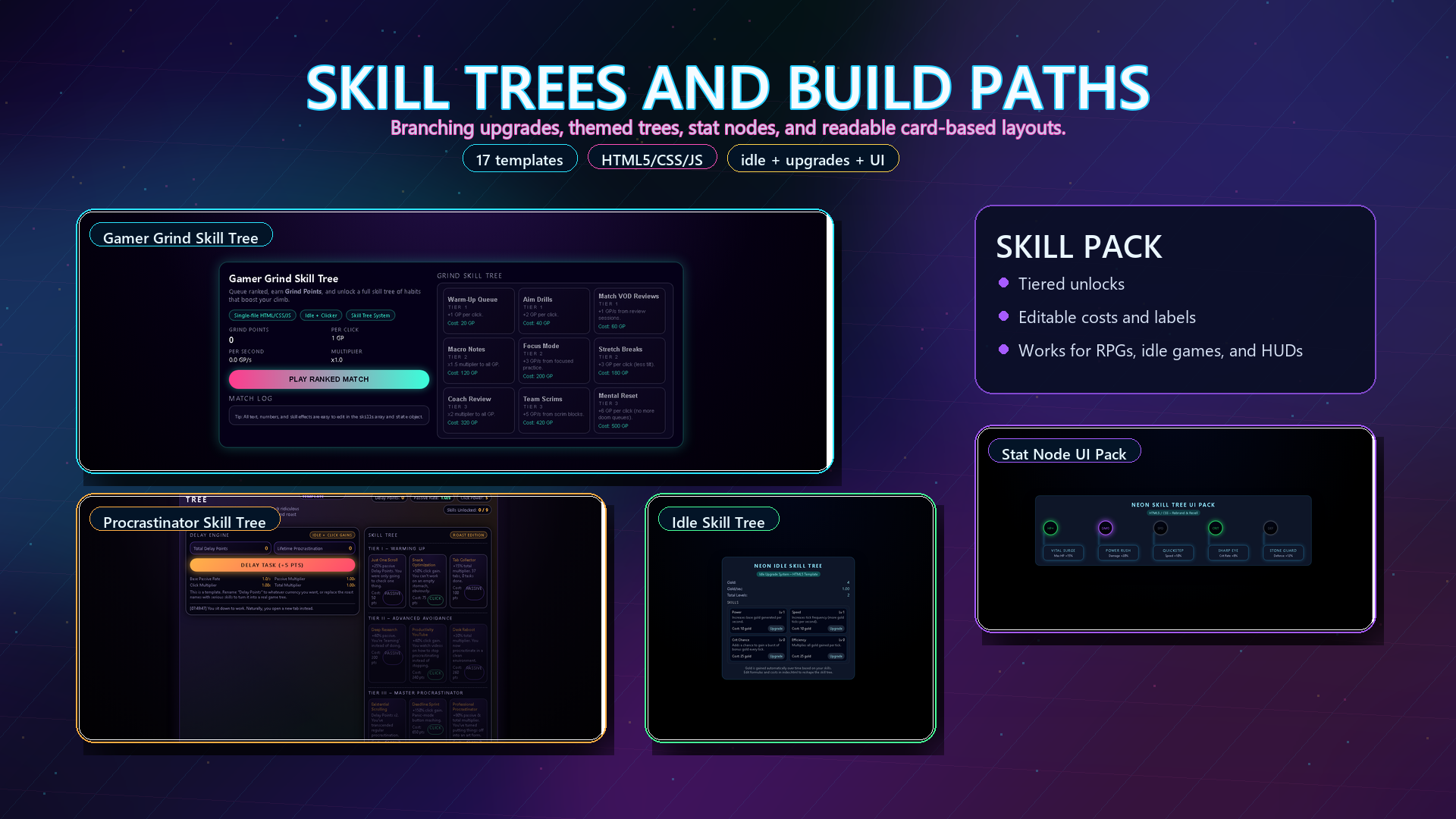
Task: Click the Single-file HTML/CSS/JS tag
Action: [262, 315]
